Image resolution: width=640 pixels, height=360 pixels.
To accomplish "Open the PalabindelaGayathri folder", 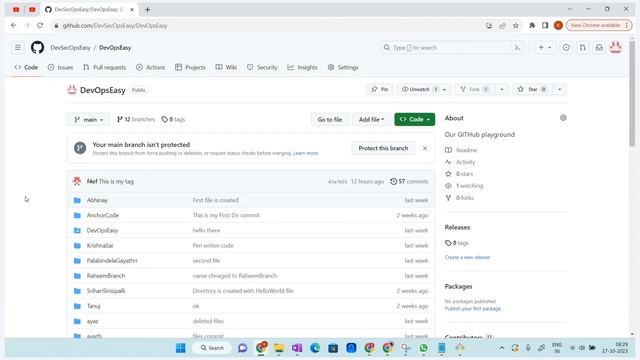I will (112, 260).
